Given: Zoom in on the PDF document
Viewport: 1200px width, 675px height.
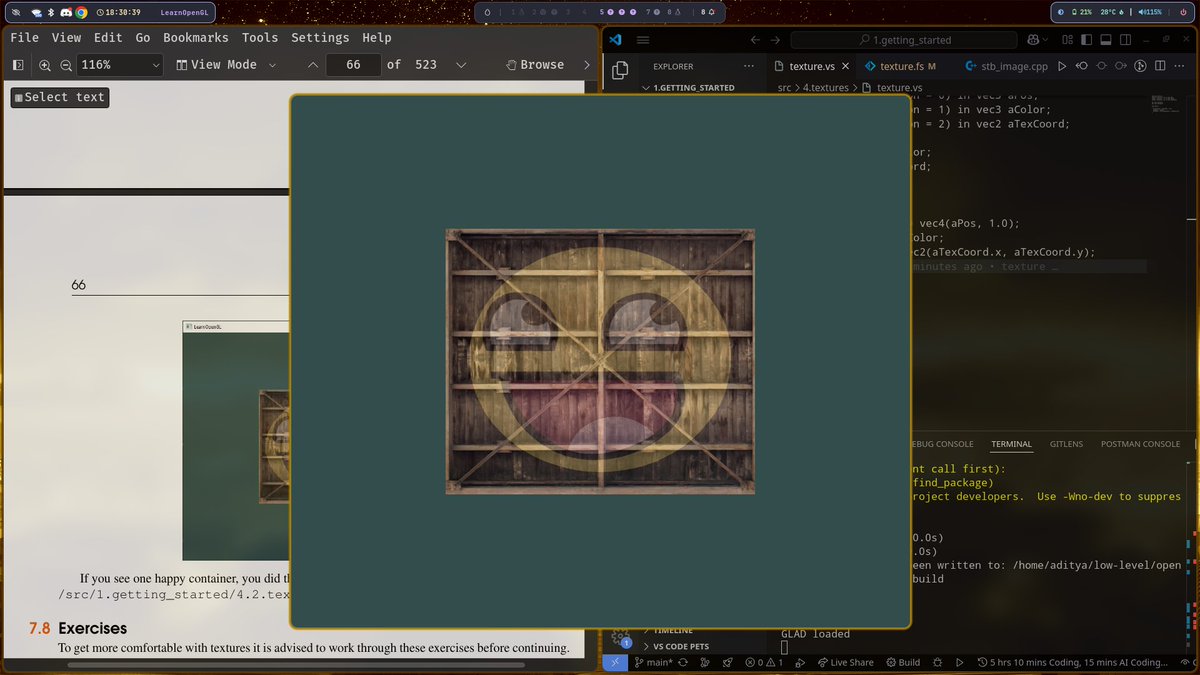Looking at the screenshot, I should [45, 64].
